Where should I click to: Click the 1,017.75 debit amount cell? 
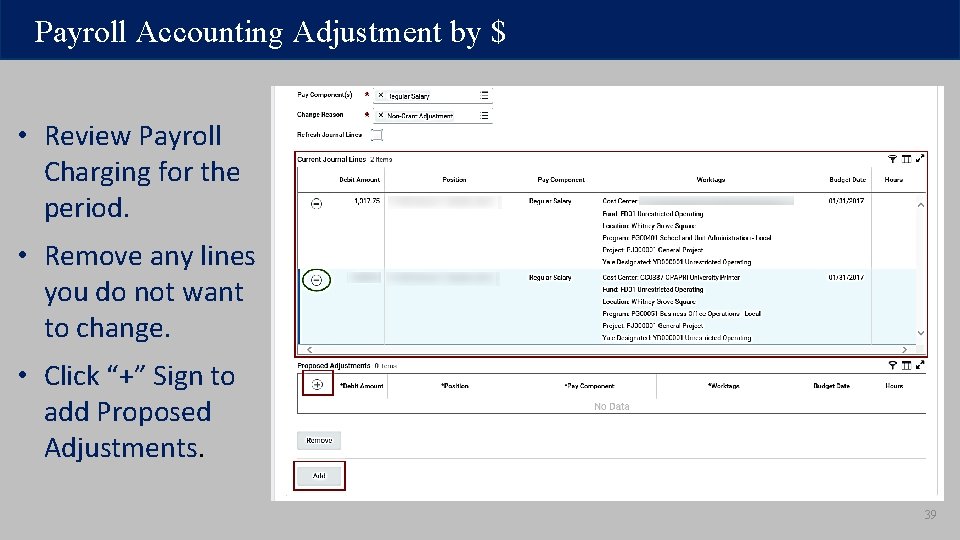pyautogui.click(x=367, y=201)
